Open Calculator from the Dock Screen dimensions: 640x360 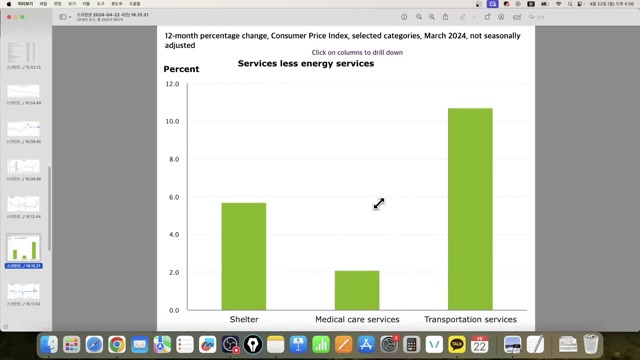pos(411,344)
